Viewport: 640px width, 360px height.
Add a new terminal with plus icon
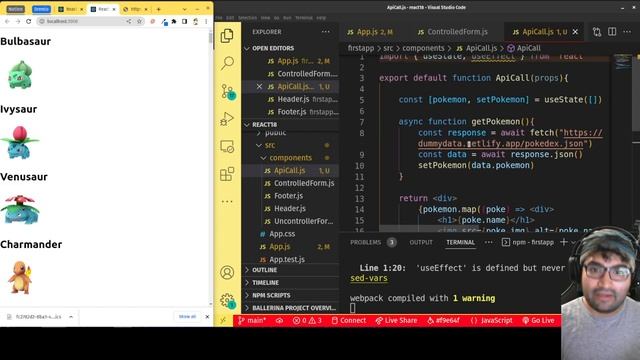click(x=564, y=242)
